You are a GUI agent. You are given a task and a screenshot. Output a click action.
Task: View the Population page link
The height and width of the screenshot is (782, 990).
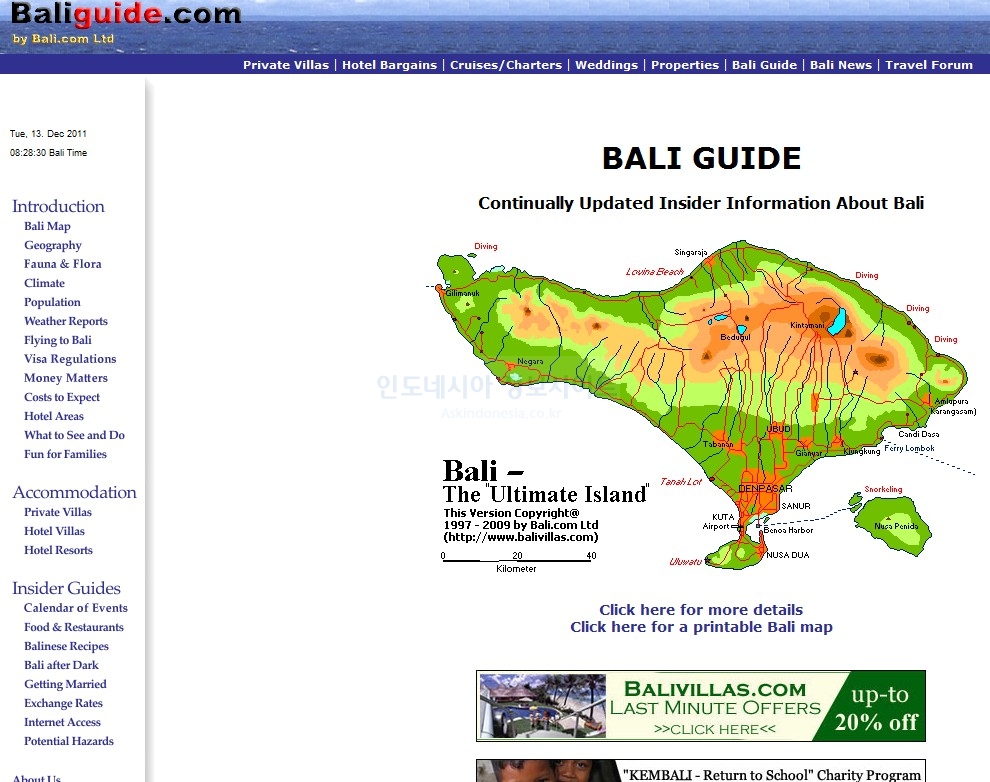coord(52,302)
